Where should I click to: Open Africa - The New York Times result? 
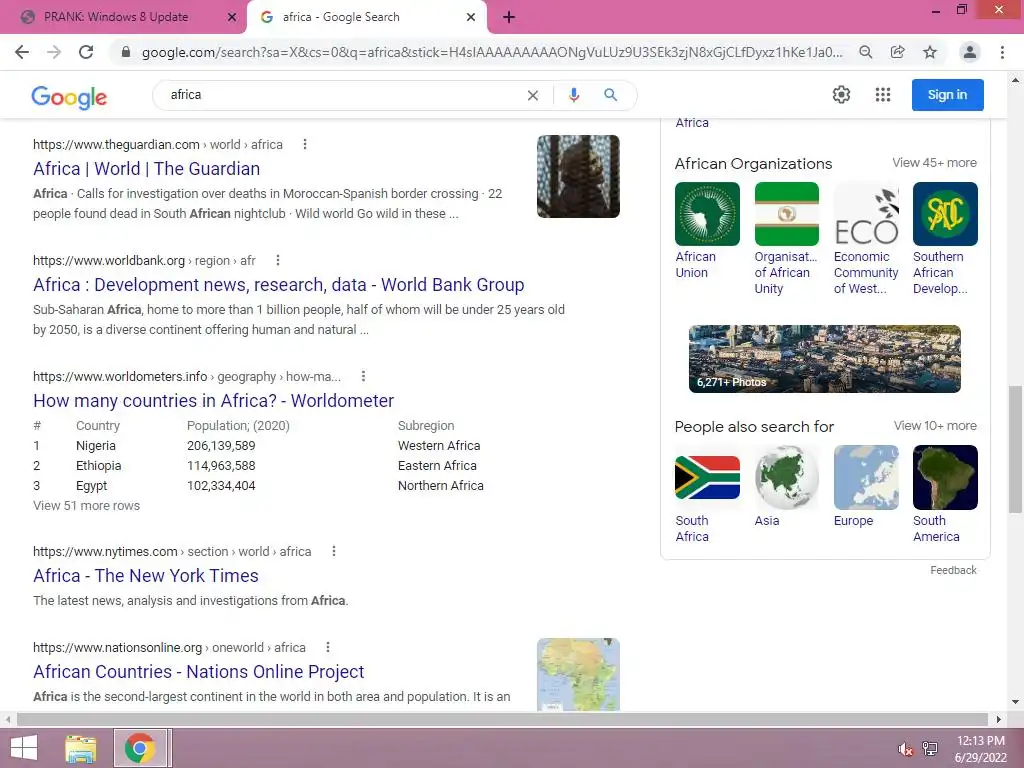(146, 575)
